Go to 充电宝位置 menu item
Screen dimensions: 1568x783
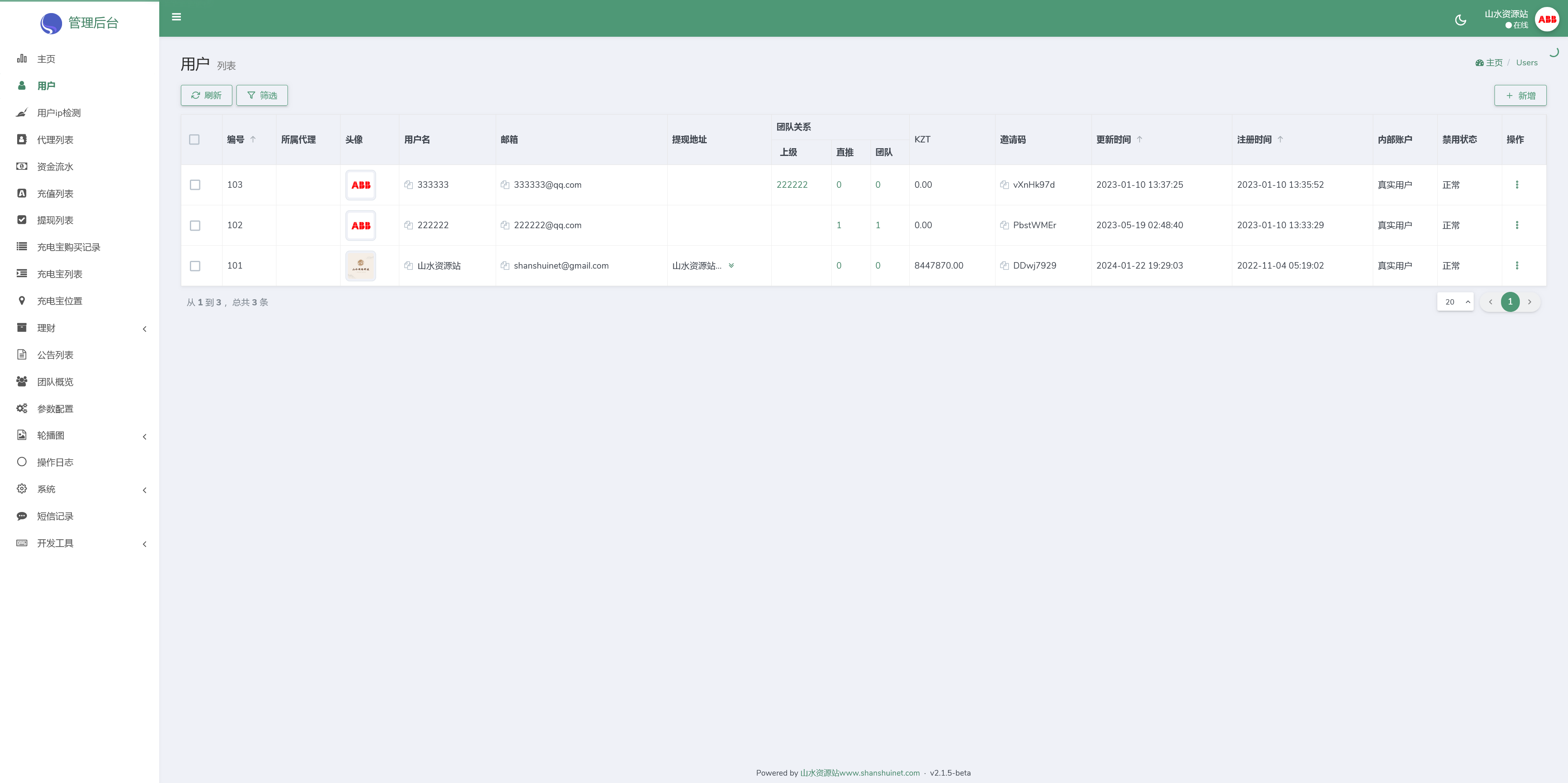click(x=59, y=301)
